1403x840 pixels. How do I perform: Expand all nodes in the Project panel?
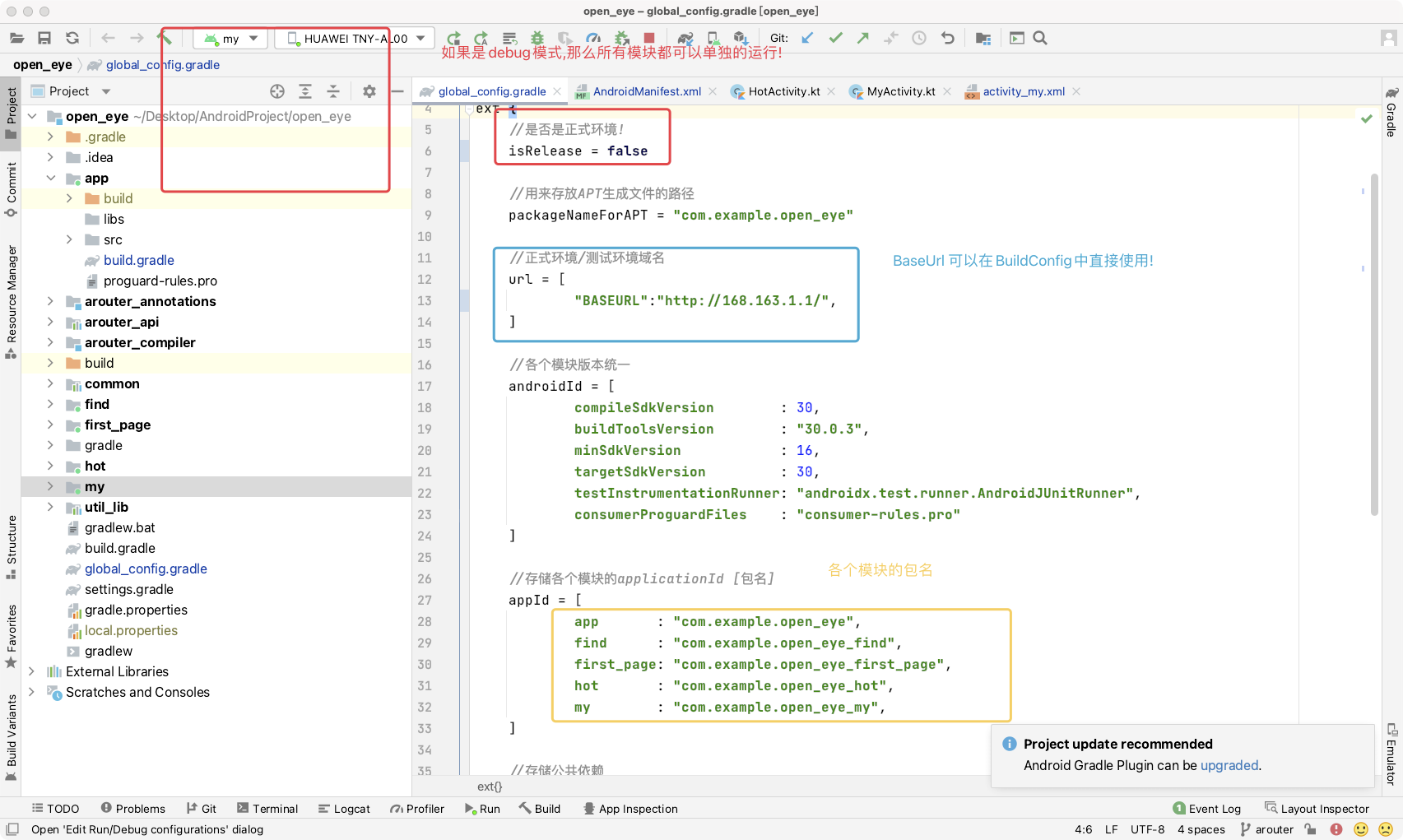tap(305, 91)
